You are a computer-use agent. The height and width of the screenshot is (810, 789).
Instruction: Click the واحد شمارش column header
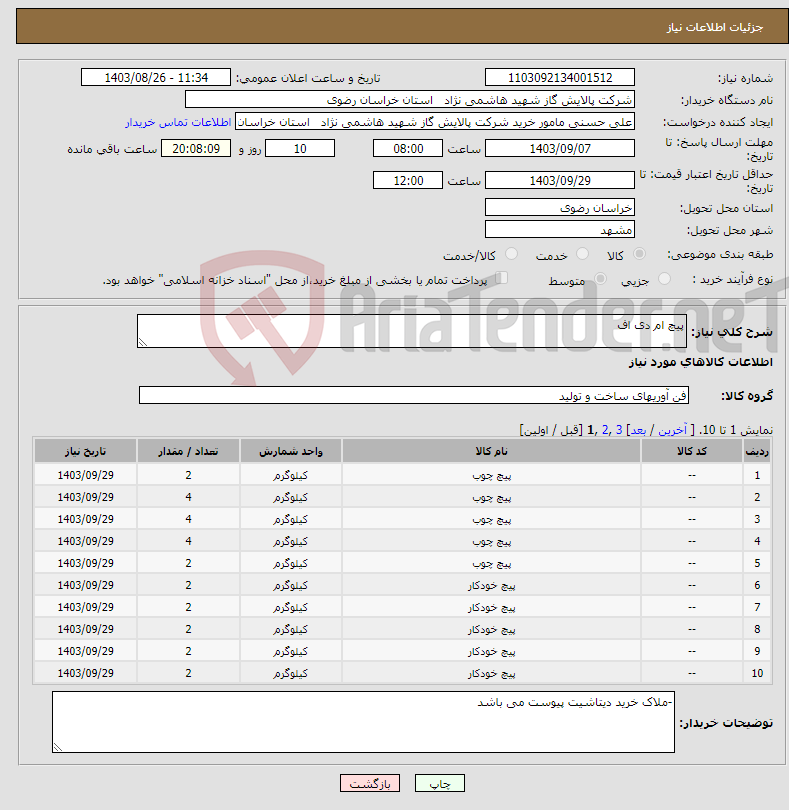[290, 451]
